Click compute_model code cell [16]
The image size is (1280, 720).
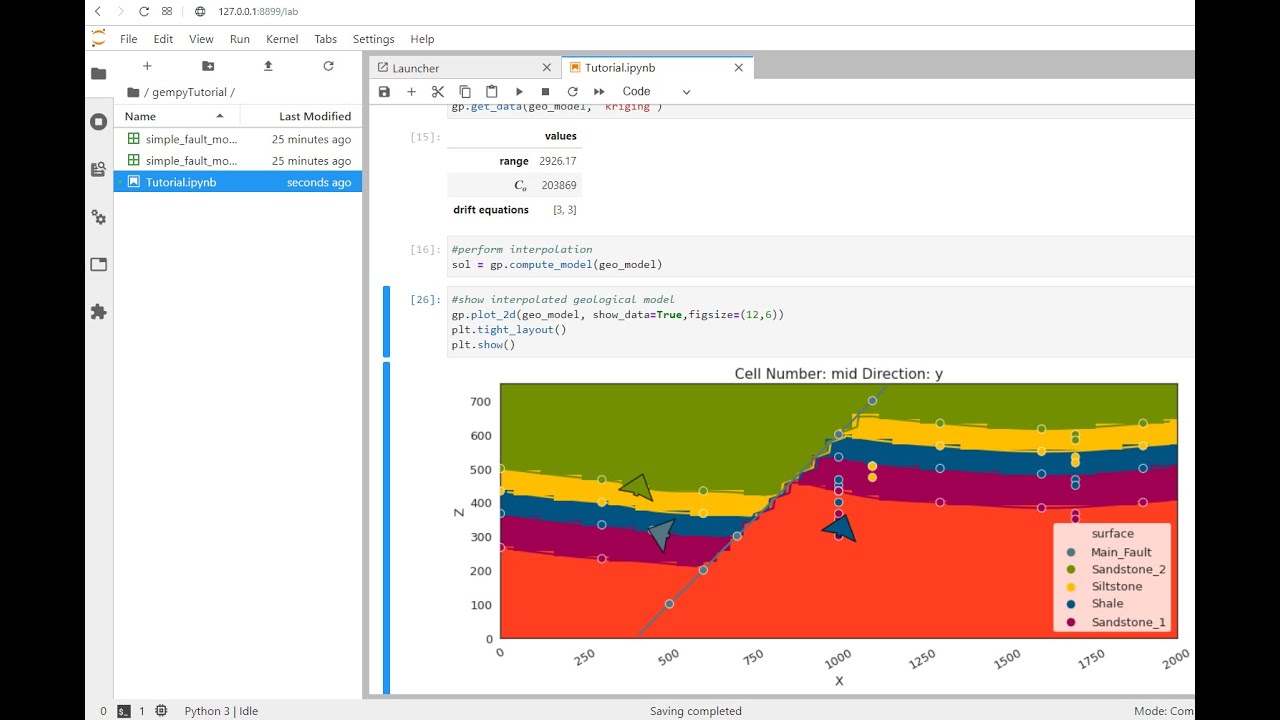[x=822, y=257]
